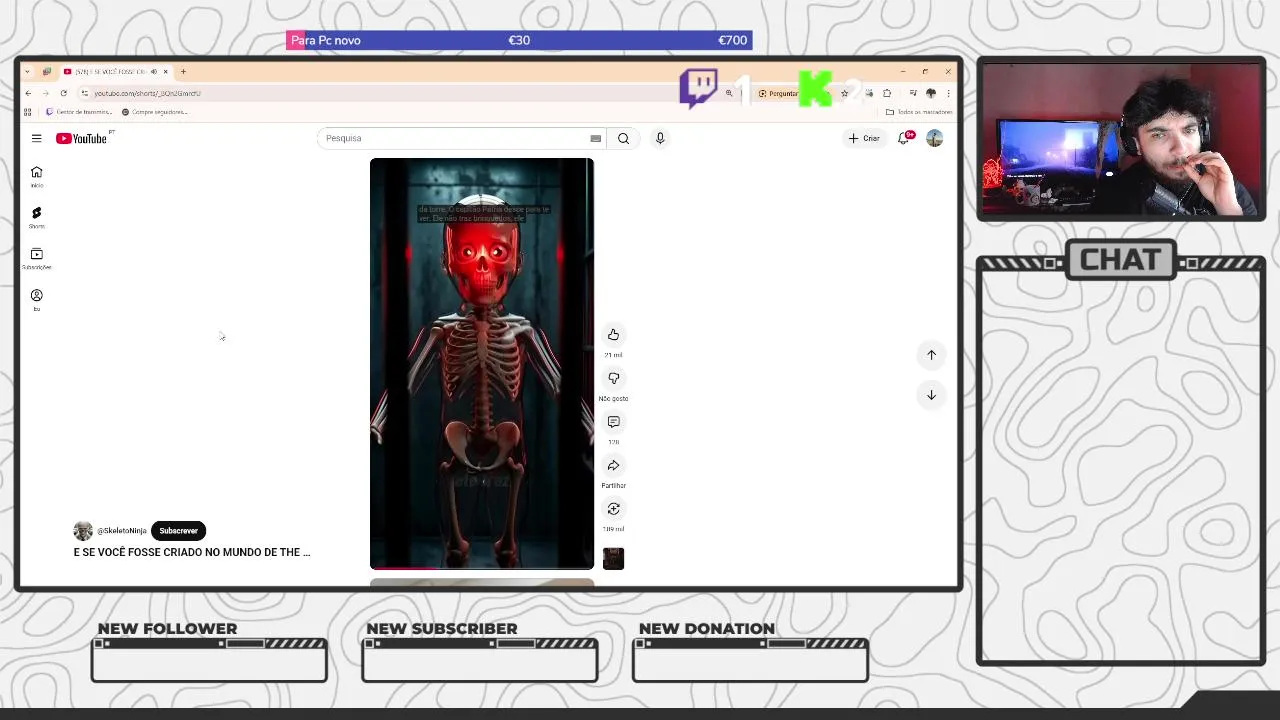1280x720 pixels.
Task: Open YouTube notifications bell
Action: (904, 138)
